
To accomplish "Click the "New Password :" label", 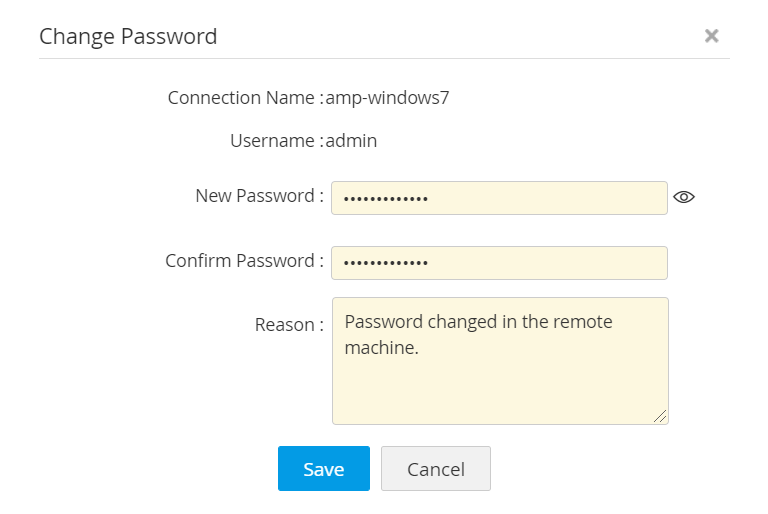I will [259, 196].
